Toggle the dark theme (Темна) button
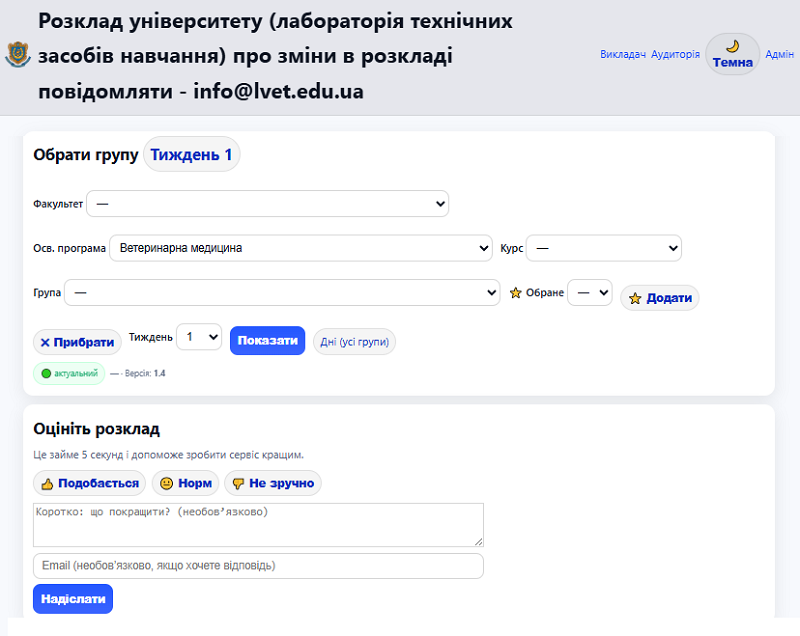This screenshot has width=800, height=636. 732,55
